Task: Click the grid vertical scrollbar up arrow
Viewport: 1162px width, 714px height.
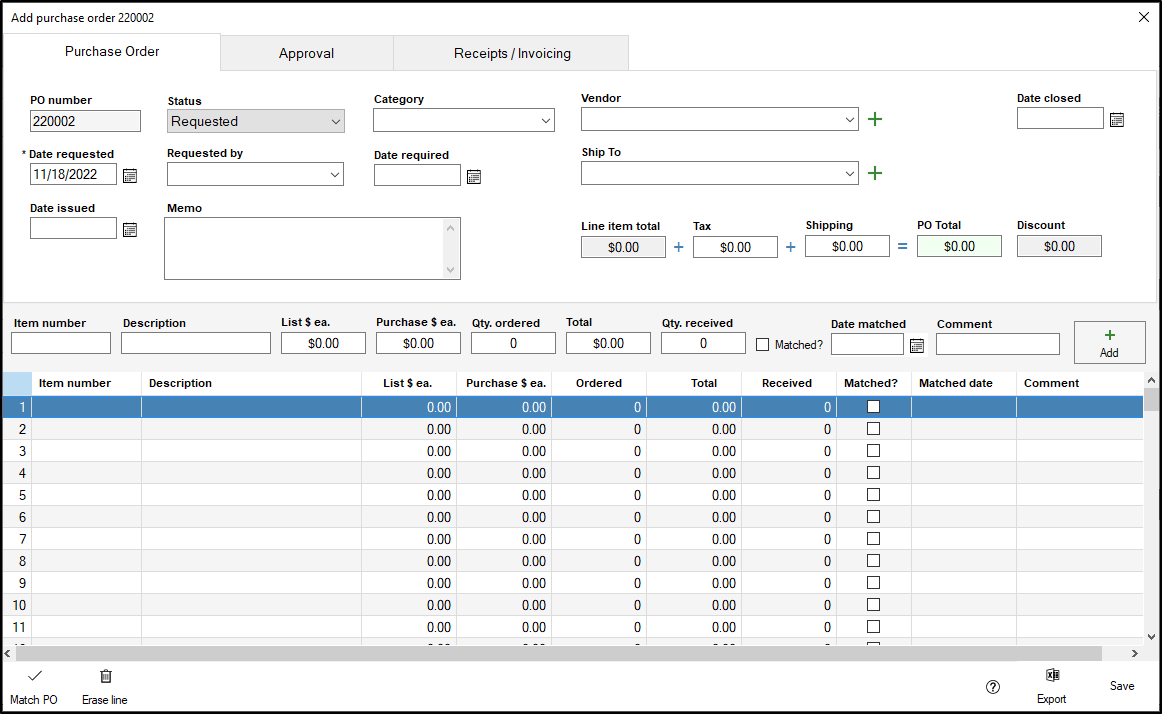Action: [1151, 380]
